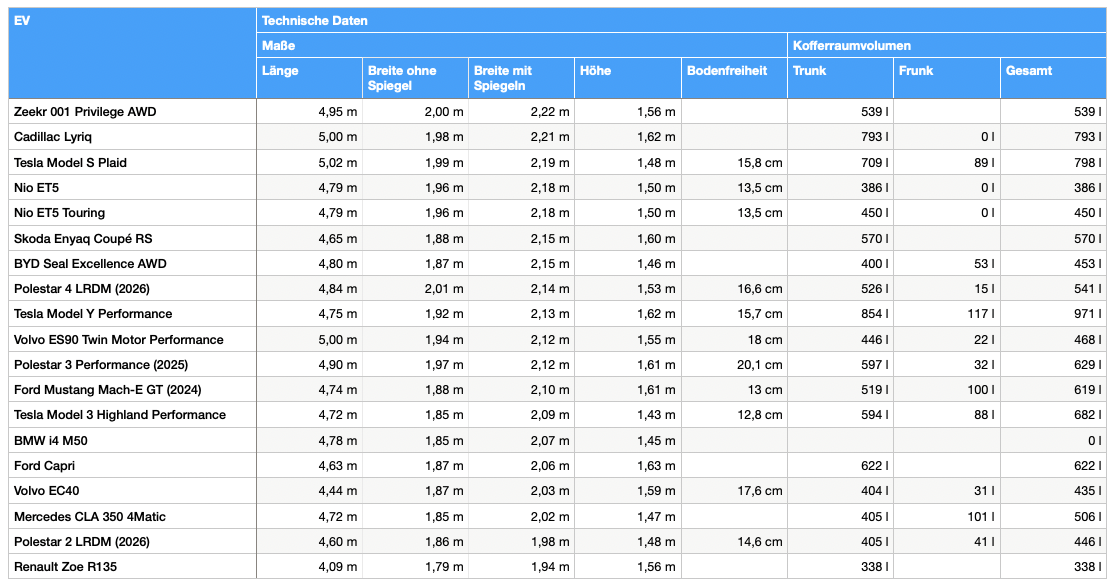Select the Ford Mustang Mach-E GT (2024) cell

click(132, 390)
